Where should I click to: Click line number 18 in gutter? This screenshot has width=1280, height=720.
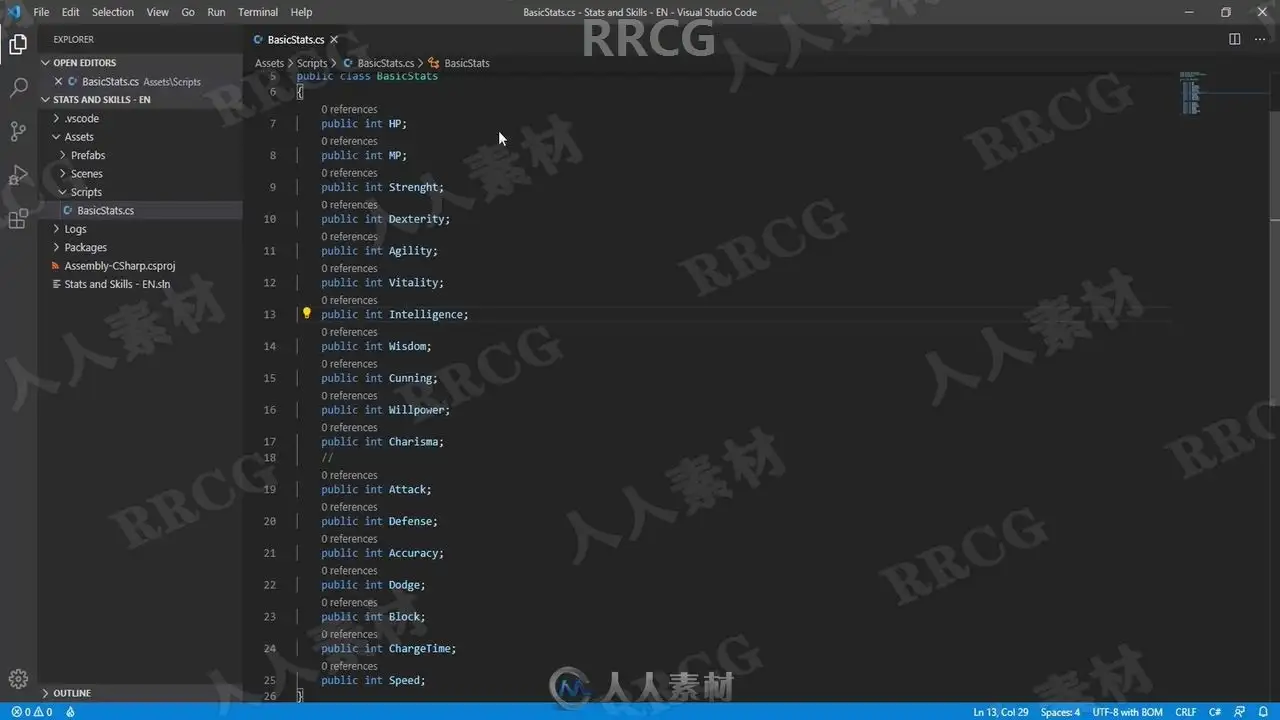(269, 458)
